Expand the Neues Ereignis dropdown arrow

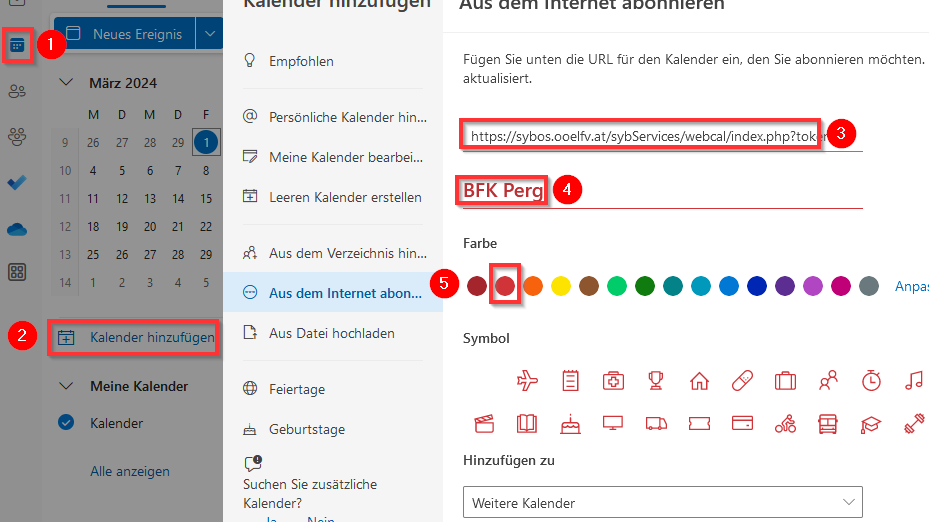(209, 34)
